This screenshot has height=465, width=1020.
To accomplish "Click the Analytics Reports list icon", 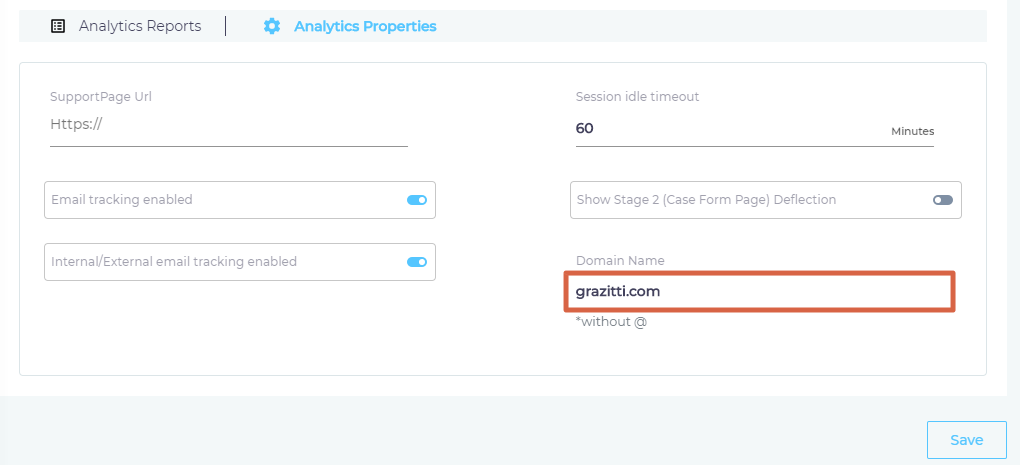I will coord(58,26).
